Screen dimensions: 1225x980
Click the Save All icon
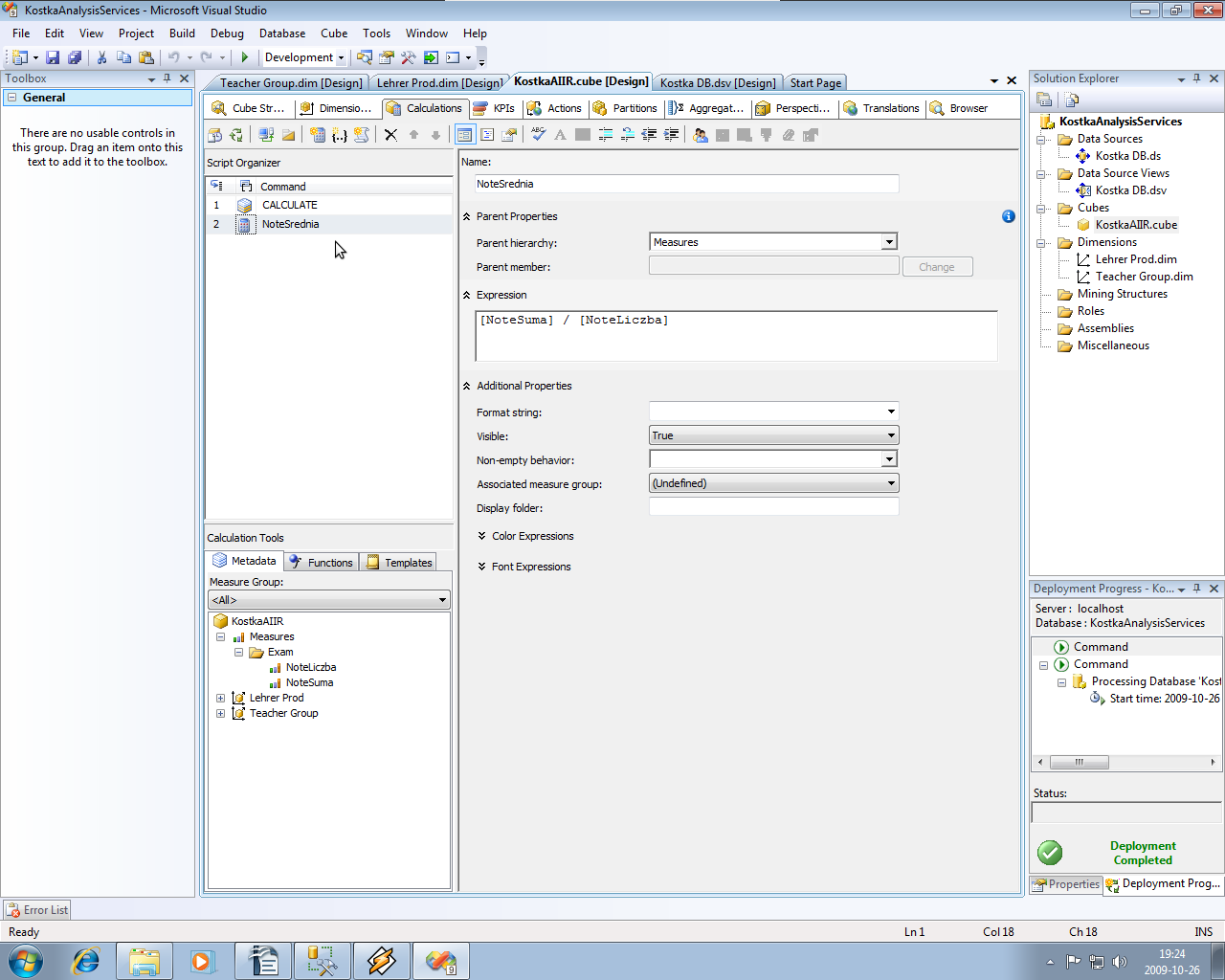(x=74, y=57)
